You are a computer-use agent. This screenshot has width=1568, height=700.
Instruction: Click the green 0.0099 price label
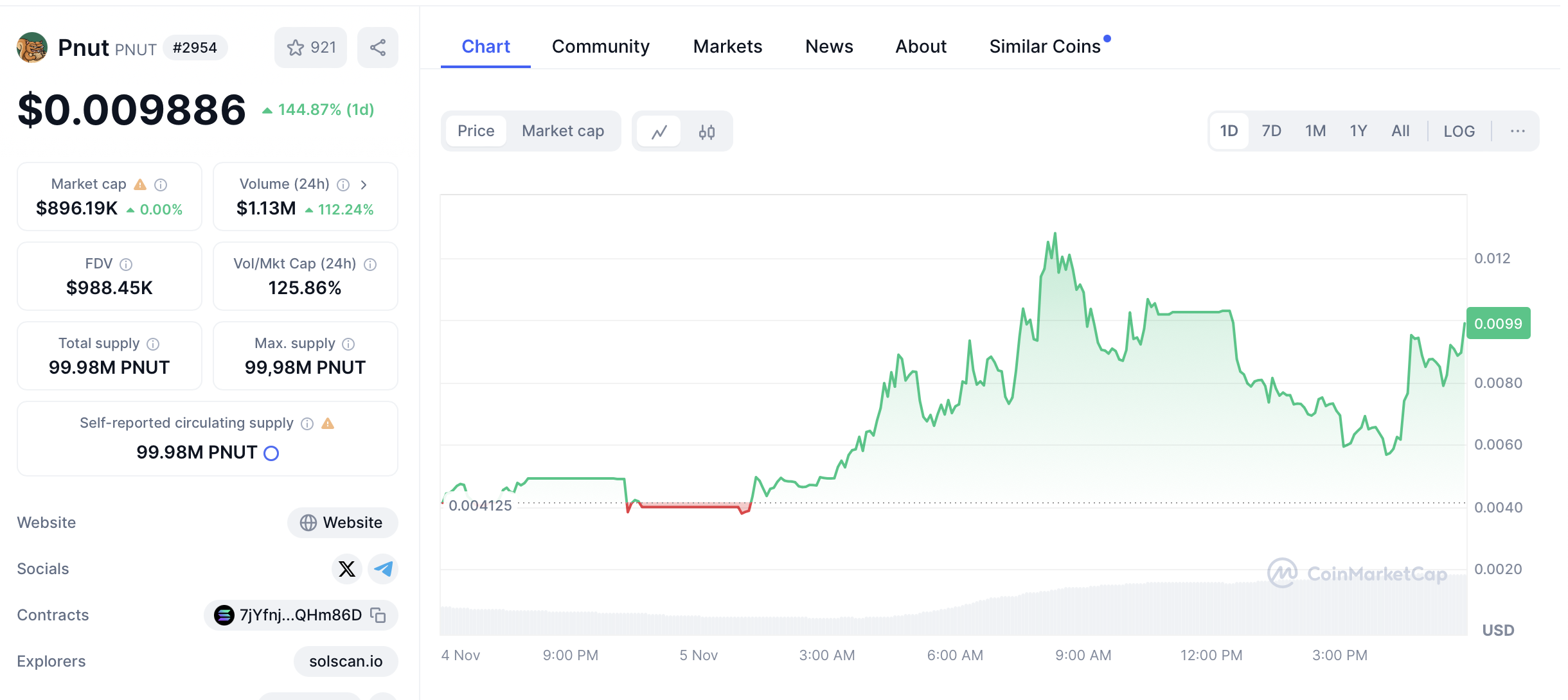pyautogui.click(x=1498, y=324)
